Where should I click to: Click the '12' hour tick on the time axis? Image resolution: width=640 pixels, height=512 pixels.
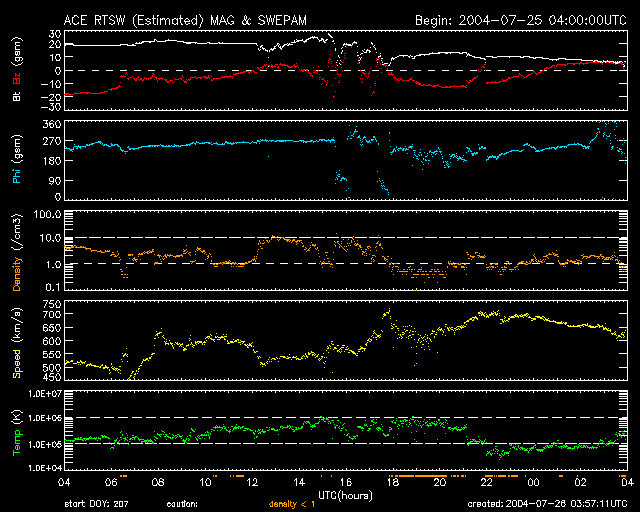click(x=252, y=483)
